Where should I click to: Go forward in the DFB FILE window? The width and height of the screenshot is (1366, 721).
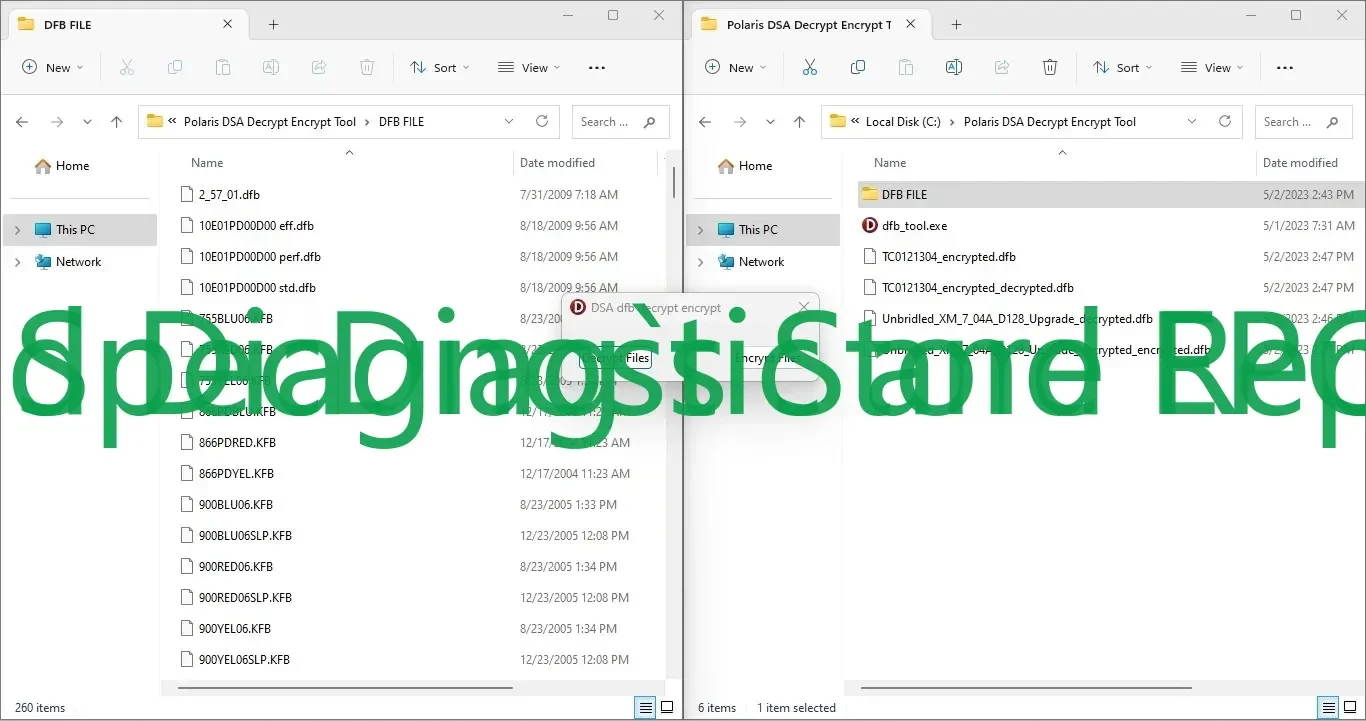pos(57,122)
